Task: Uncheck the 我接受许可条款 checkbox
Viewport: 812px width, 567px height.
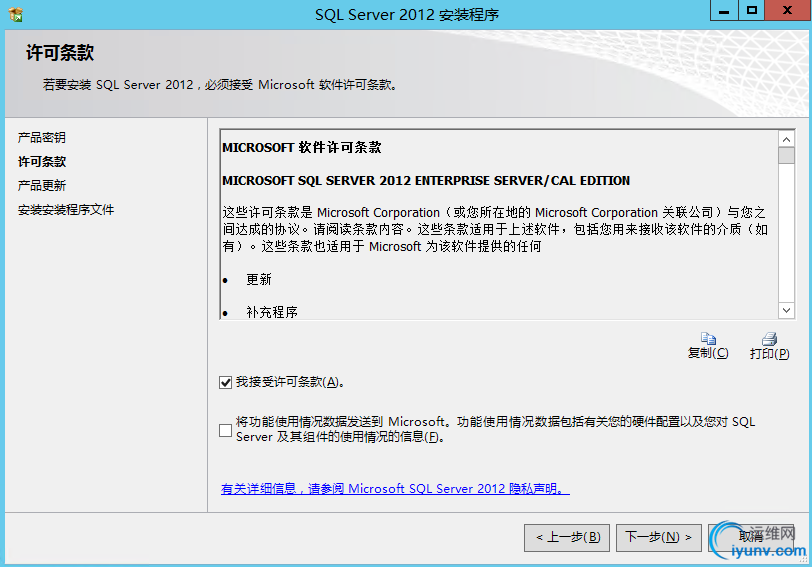Action: [225, 383]
